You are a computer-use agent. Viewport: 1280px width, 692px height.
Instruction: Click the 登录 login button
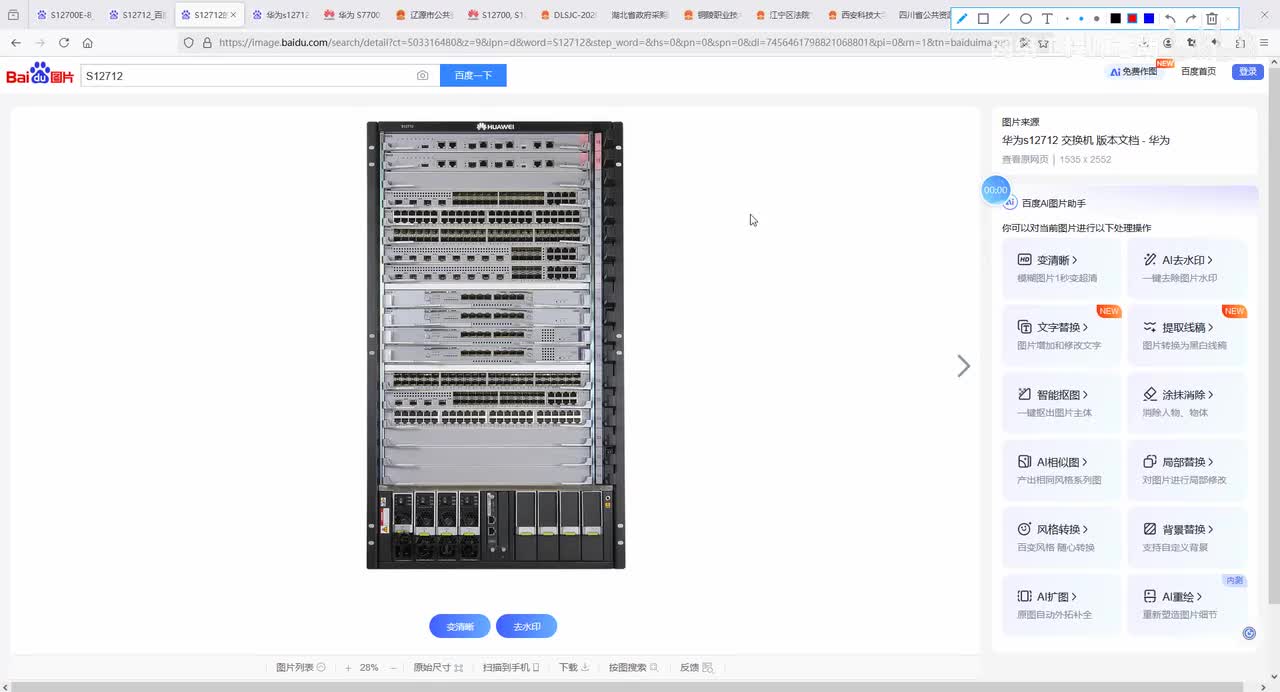point(1248,72)
